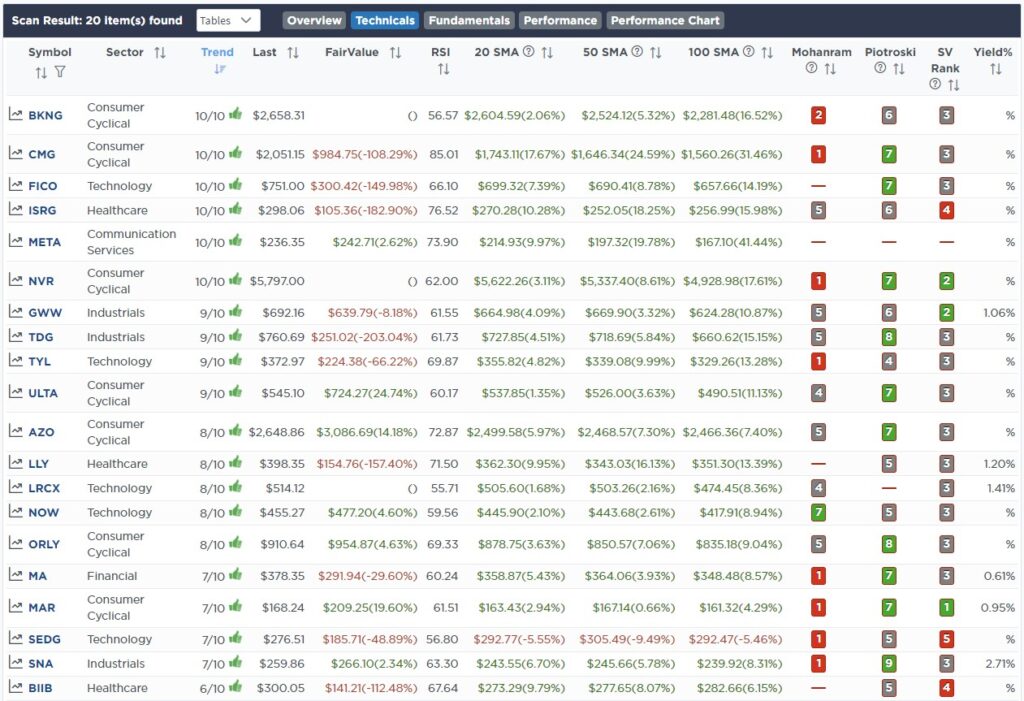Click the thumbs-up trend icon for MA
Image resolution: width=1024 pixels, height=701 pixels.
pos(236,574)
